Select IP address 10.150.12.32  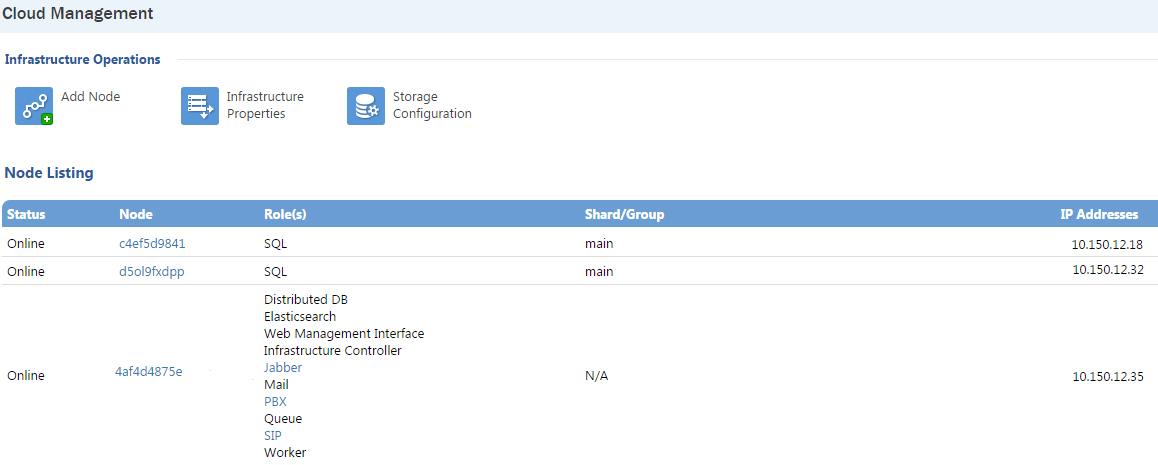[1108, 270]
